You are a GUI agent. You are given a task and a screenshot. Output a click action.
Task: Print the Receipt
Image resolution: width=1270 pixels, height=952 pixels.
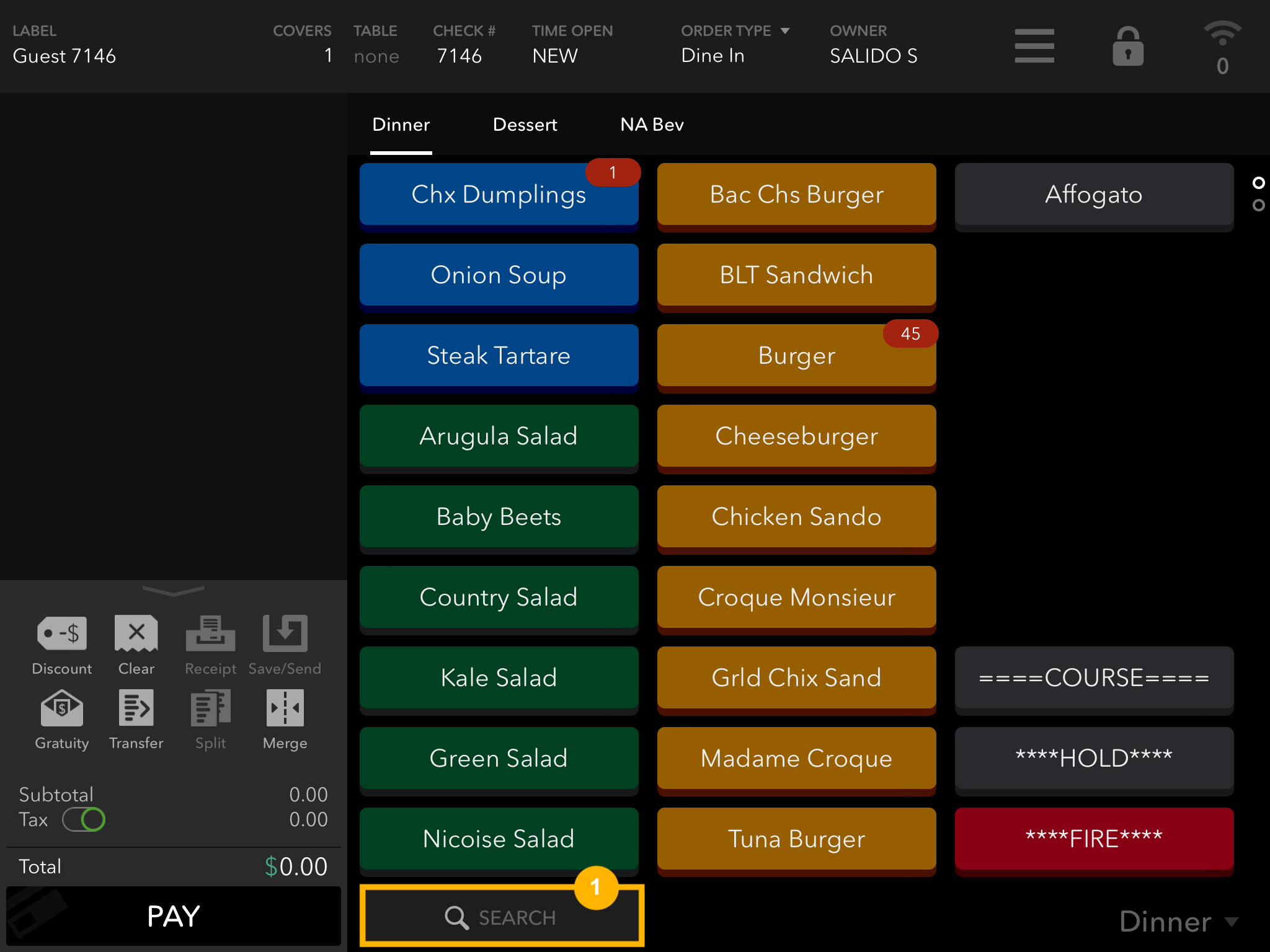coord(211,646)
